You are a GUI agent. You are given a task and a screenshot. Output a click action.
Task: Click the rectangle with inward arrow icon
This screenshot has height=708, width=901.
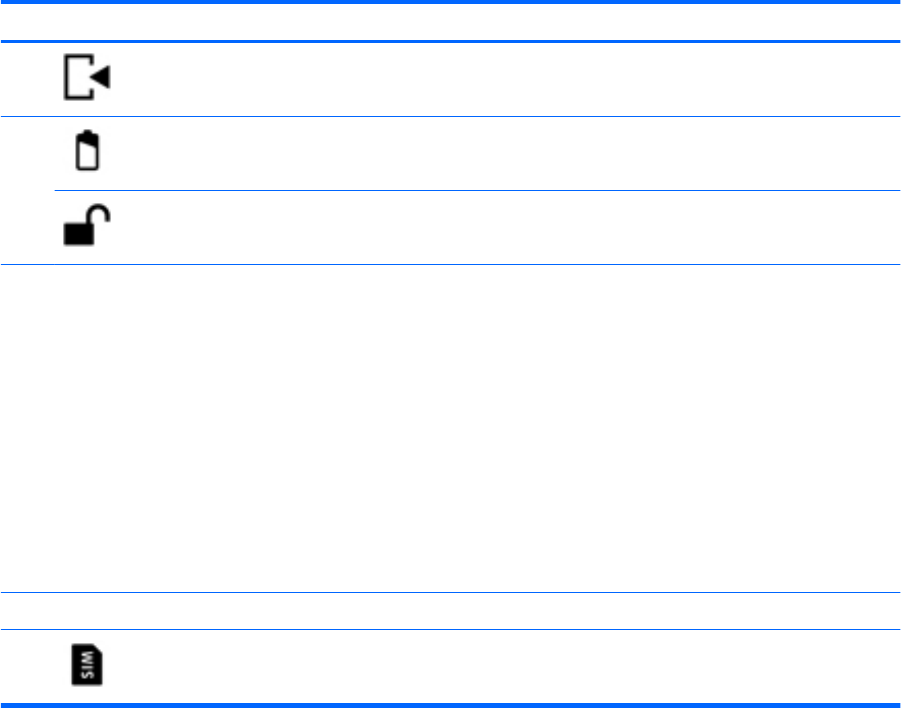tap(86, 79)
